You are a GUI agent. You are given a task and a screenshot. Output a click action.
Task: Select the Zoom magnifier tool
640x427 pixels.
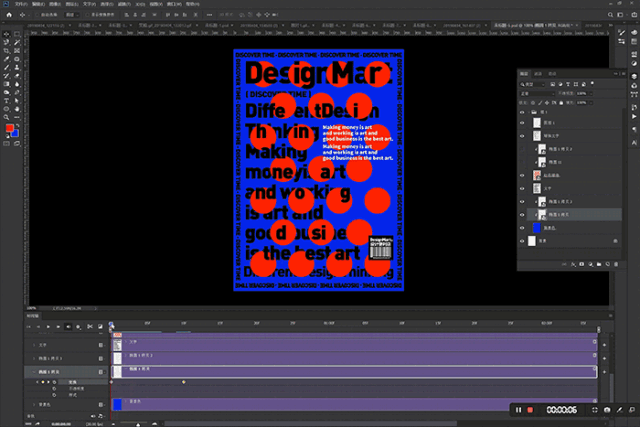[x=7, y=117]
